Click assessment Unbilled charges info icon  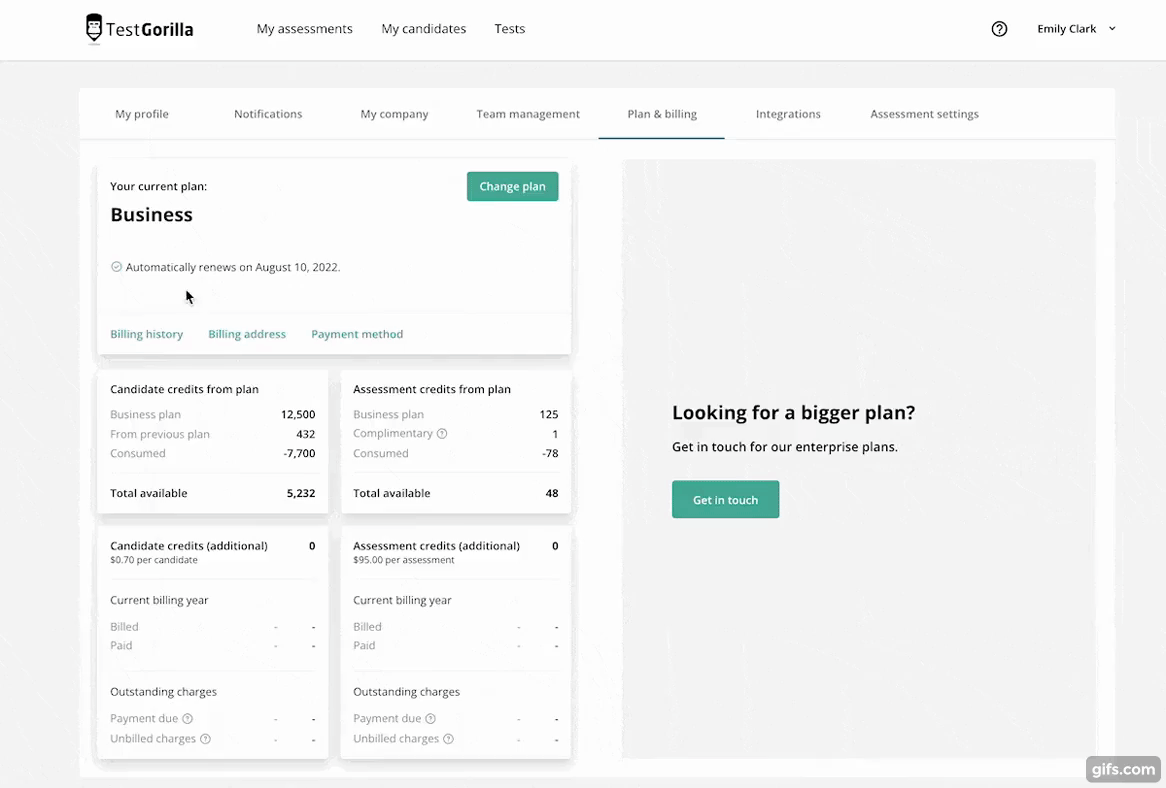pos(448,739)
